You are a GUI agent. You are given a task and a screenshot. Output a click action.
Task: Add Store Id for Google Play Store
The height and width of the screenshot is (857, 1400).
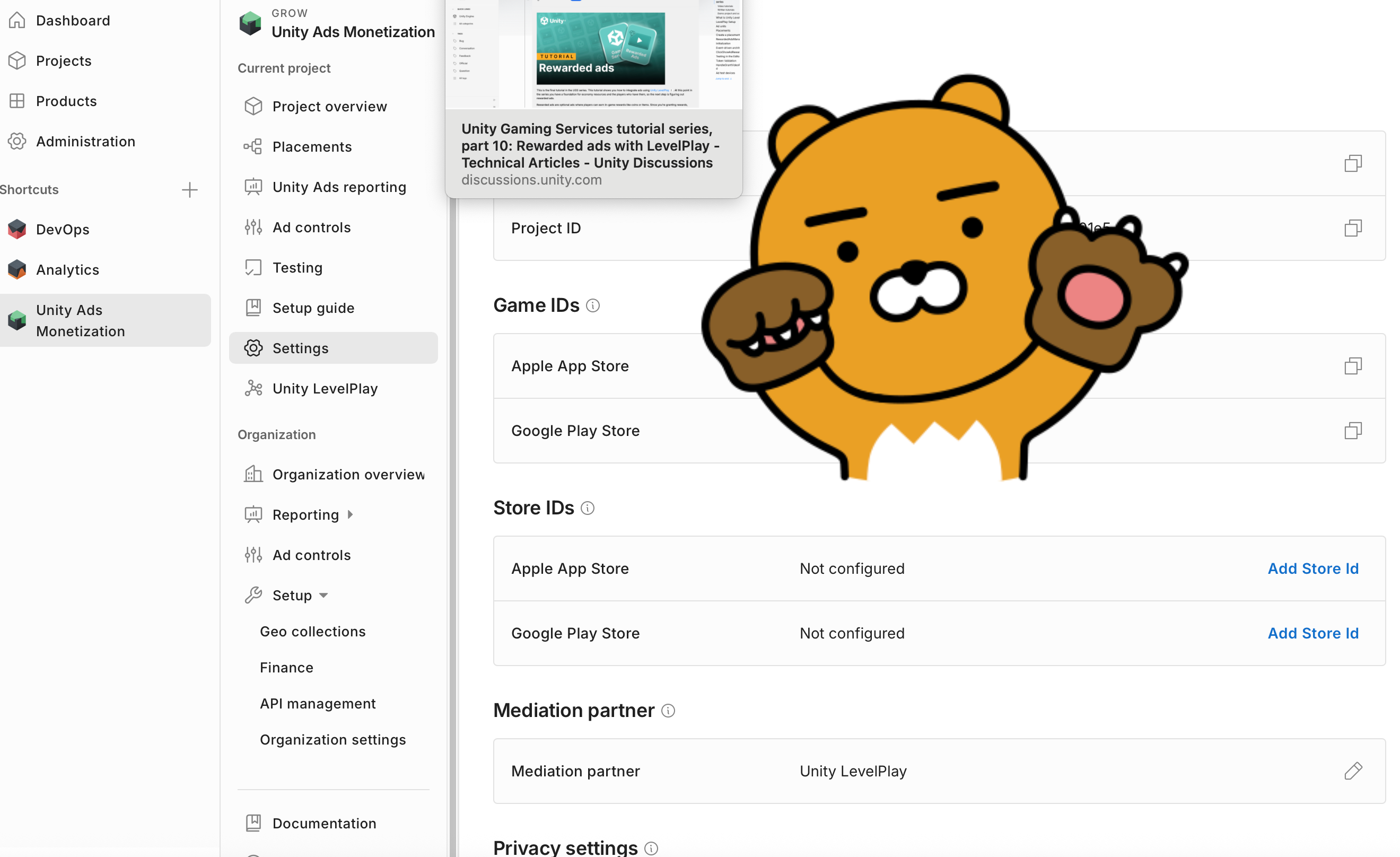[1312, 633]
